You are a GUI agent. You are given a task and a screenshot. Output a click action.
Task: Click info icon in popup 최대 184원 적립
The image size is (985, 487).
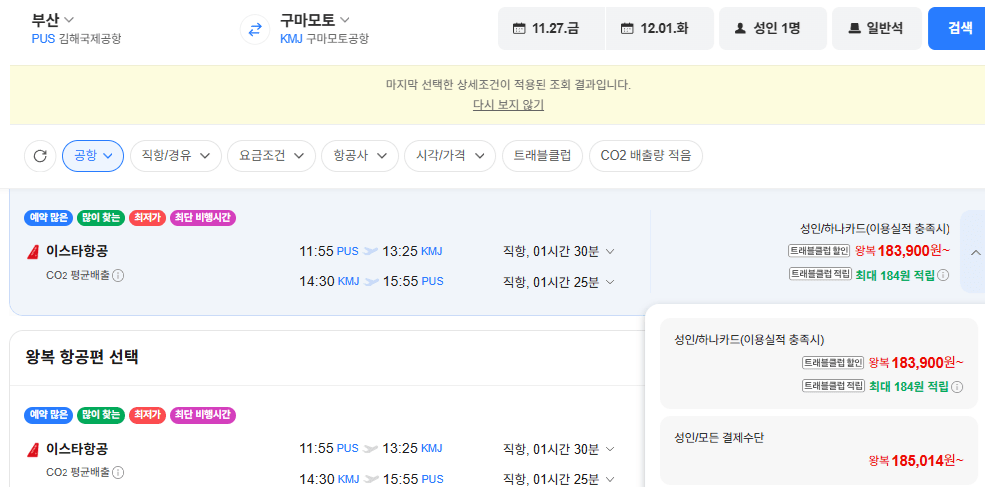pyautogui.click(x=957, y=386)
